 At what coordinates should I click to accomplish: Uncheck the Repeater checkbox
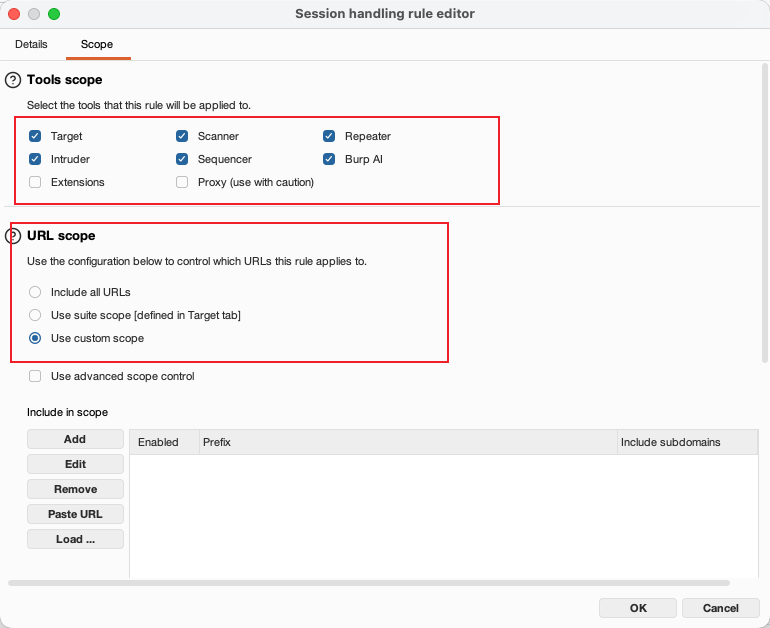(329, 136)
